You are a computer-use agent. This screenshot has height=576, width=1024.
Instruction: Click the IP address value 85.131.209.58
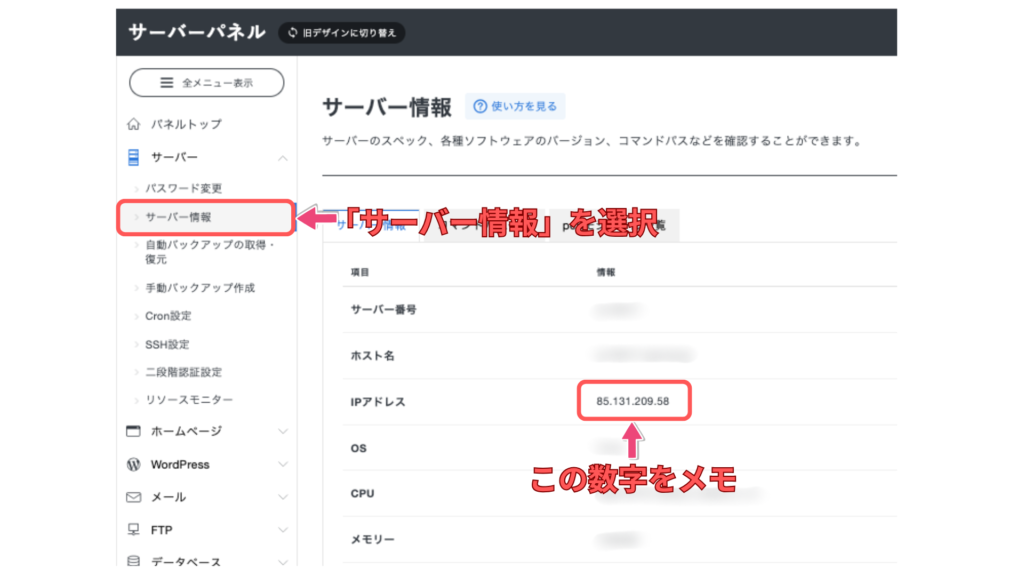[x=633, y=402]
